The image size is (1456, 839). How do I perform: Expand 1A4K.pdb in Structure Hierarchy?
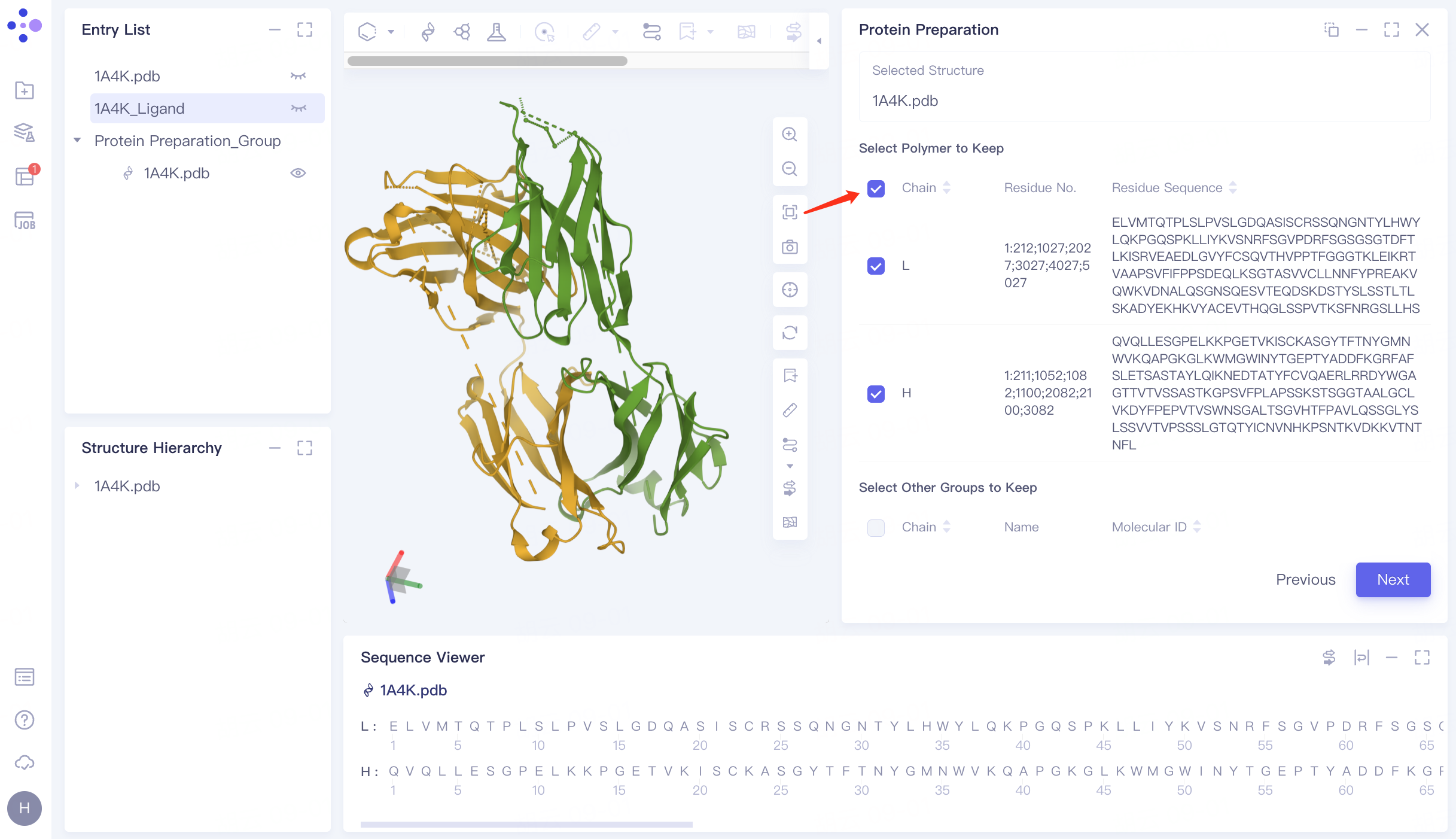click(x=77, y=486)
